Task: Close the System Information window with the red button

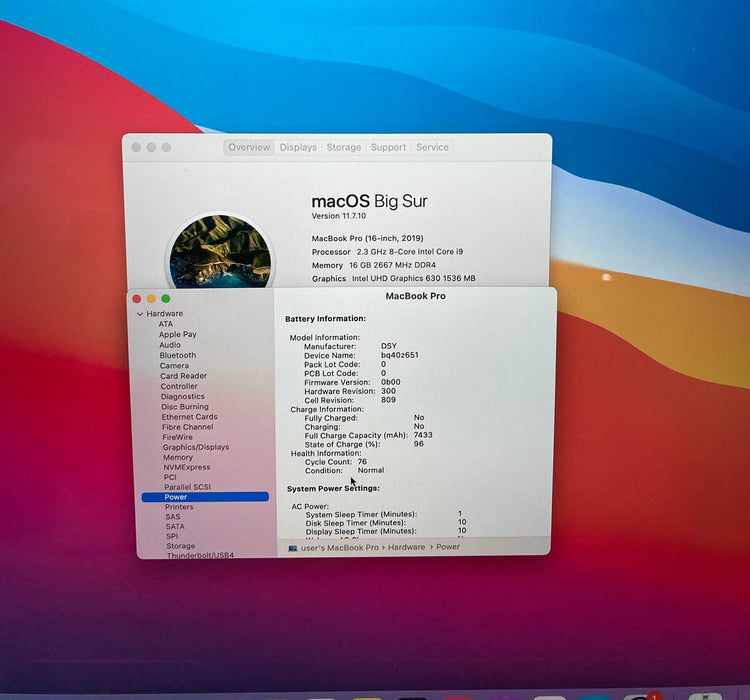Action: point(136,299)
